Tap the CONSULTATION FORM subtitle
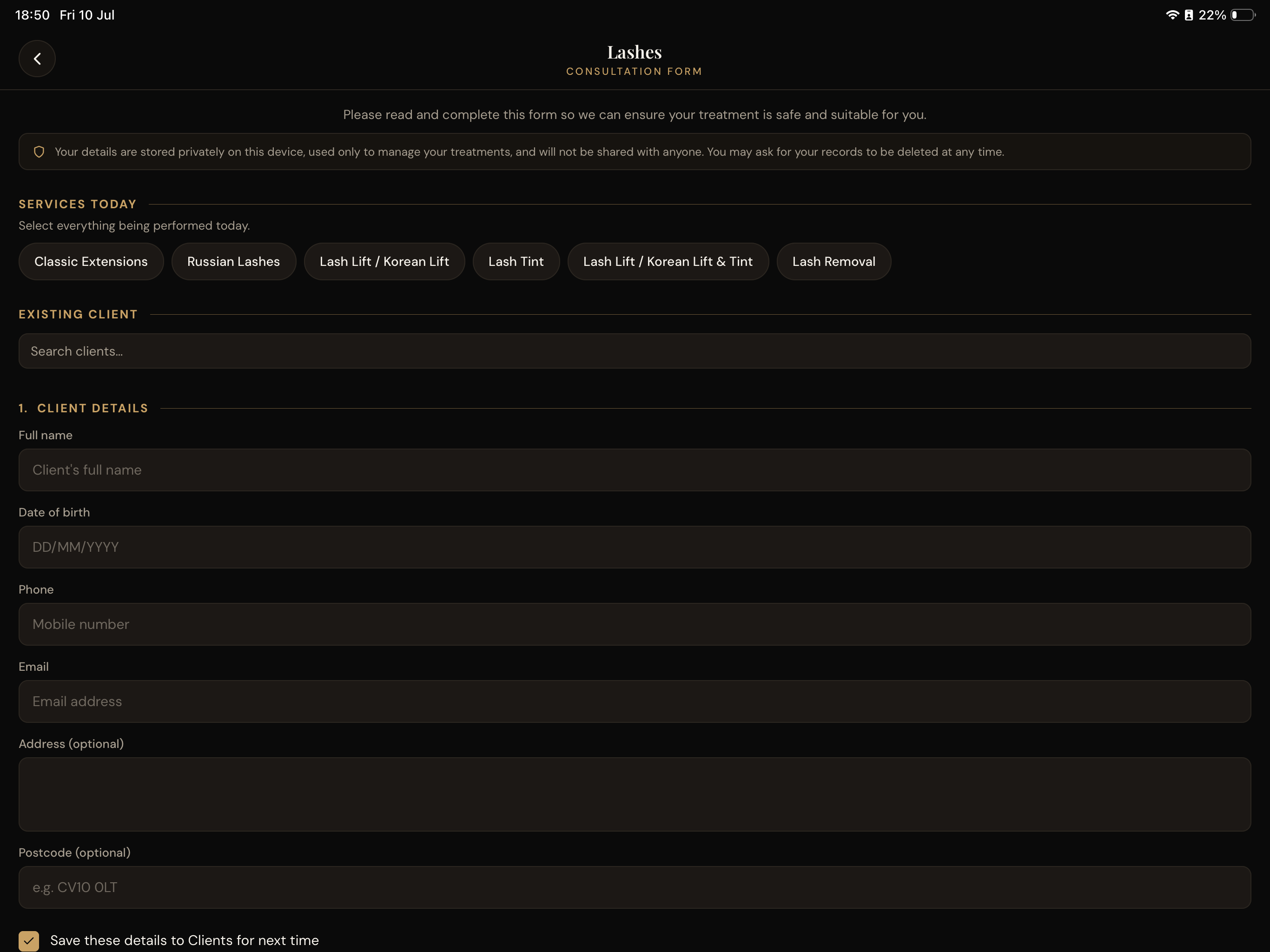Screen dimensions: 1270x952 (x=635, y=71)
